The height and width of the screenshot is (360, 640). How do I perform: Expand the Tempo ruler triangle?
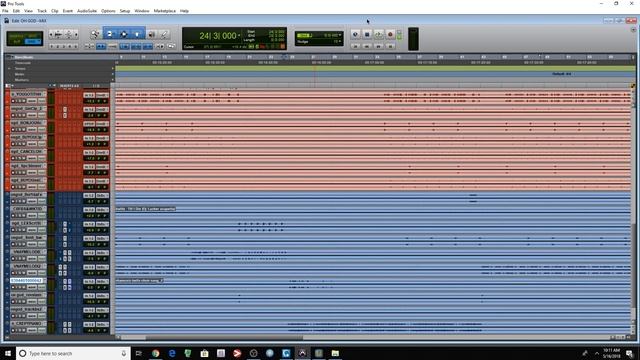(x=9, y=69)
